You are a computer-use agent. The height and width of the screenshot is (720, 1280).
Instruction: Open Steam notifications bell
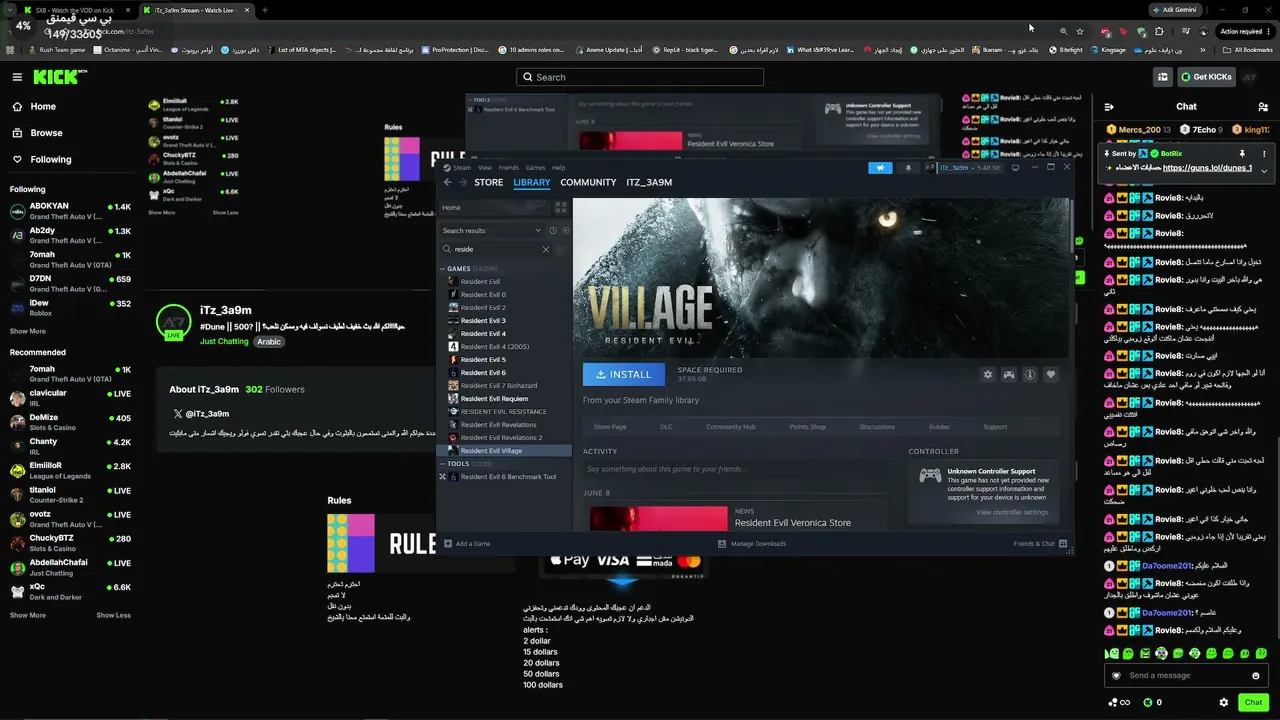point(908,168)
